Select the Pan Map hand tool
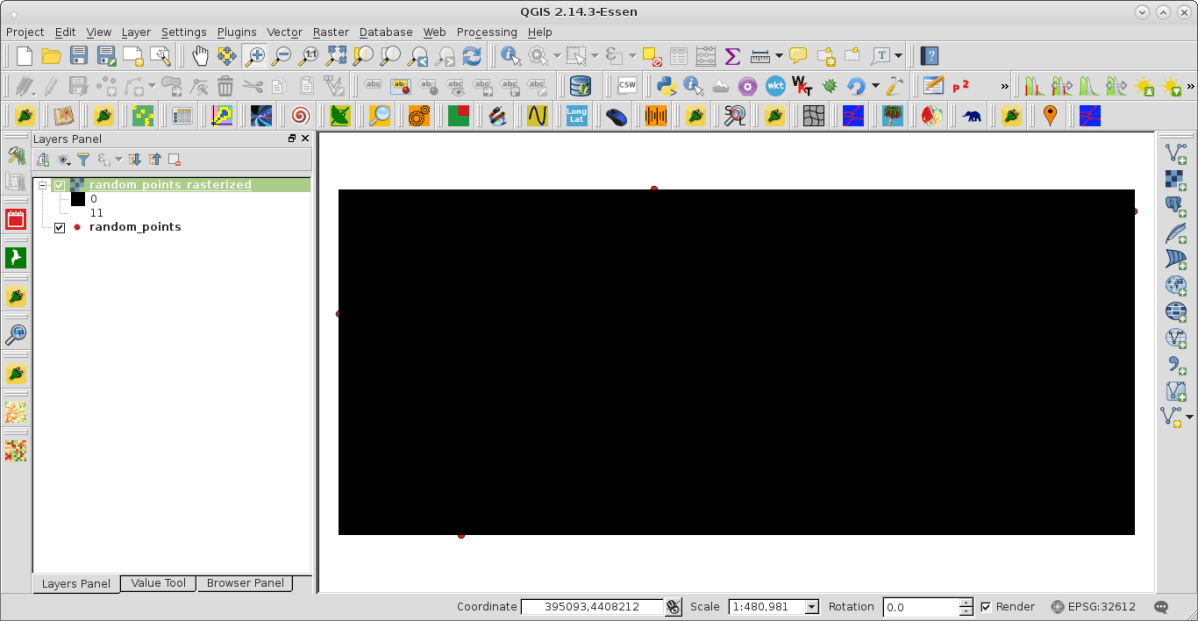 pos(199,56)
